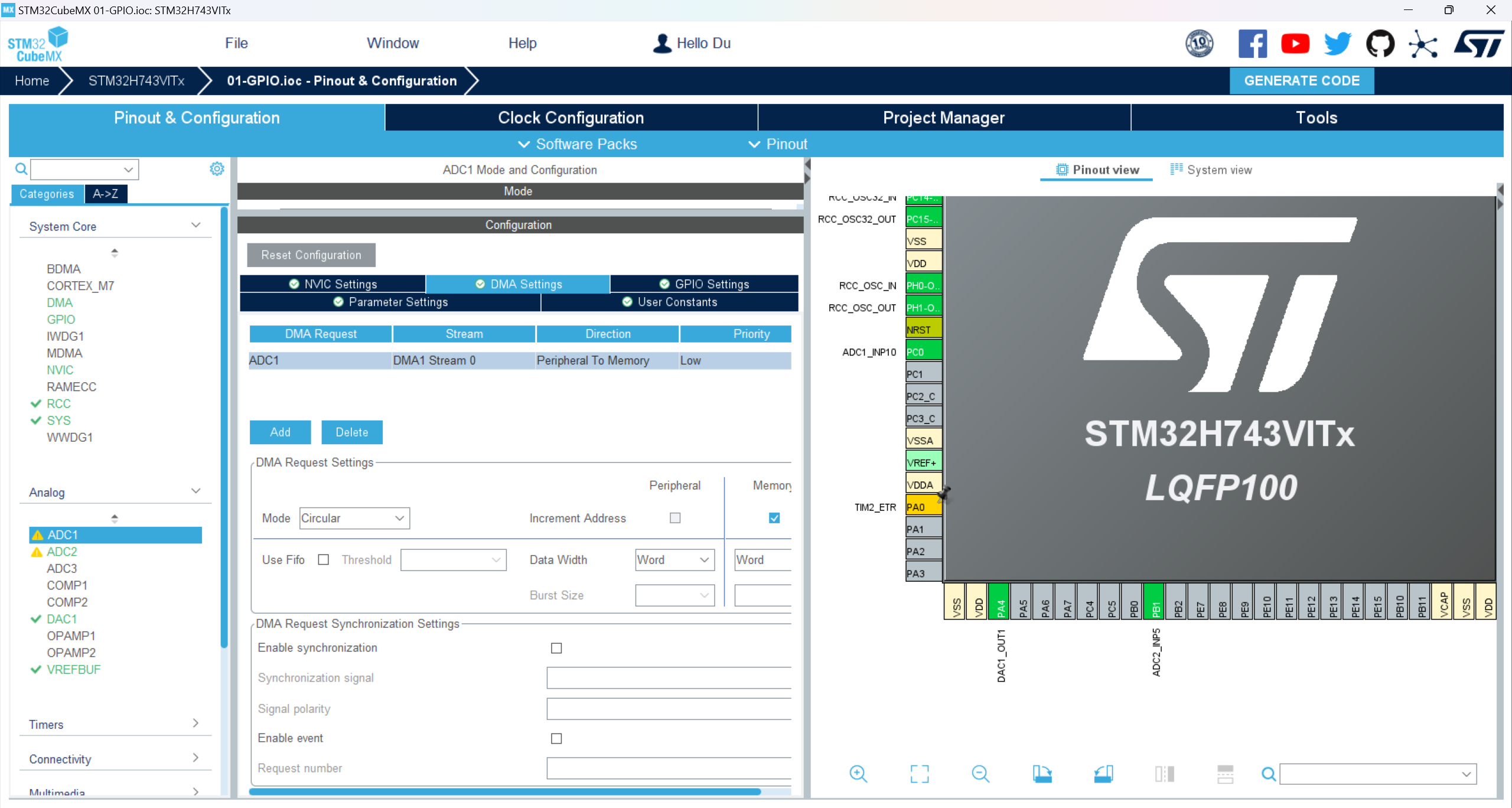Image resolution: width=1512 pixels, height=808 pixels.
Task: Click the search magnifier in the categories panel
Action: point(21,170)
